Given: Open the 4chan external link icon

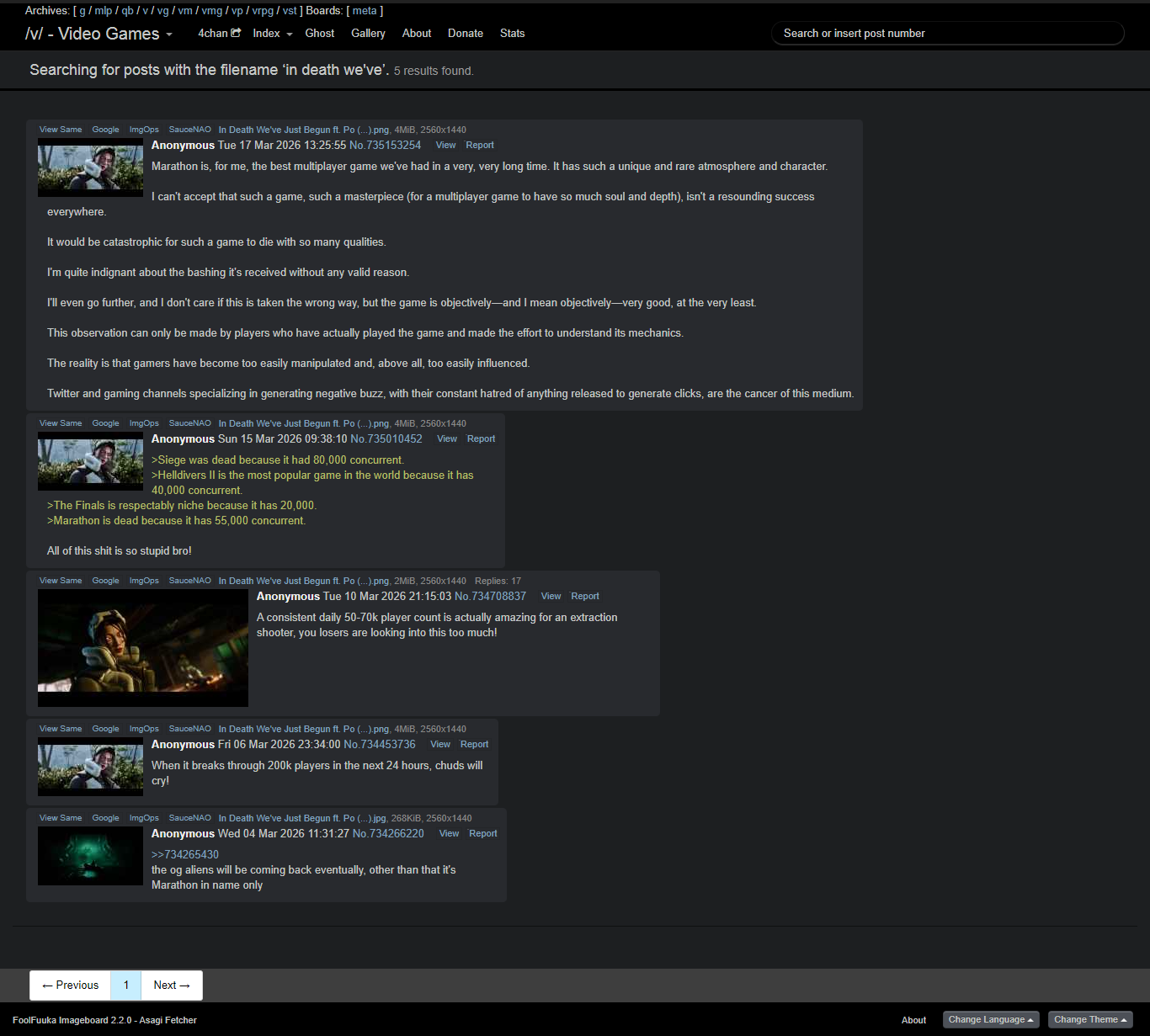Looking at the screenshot, I should coord(236,33).
